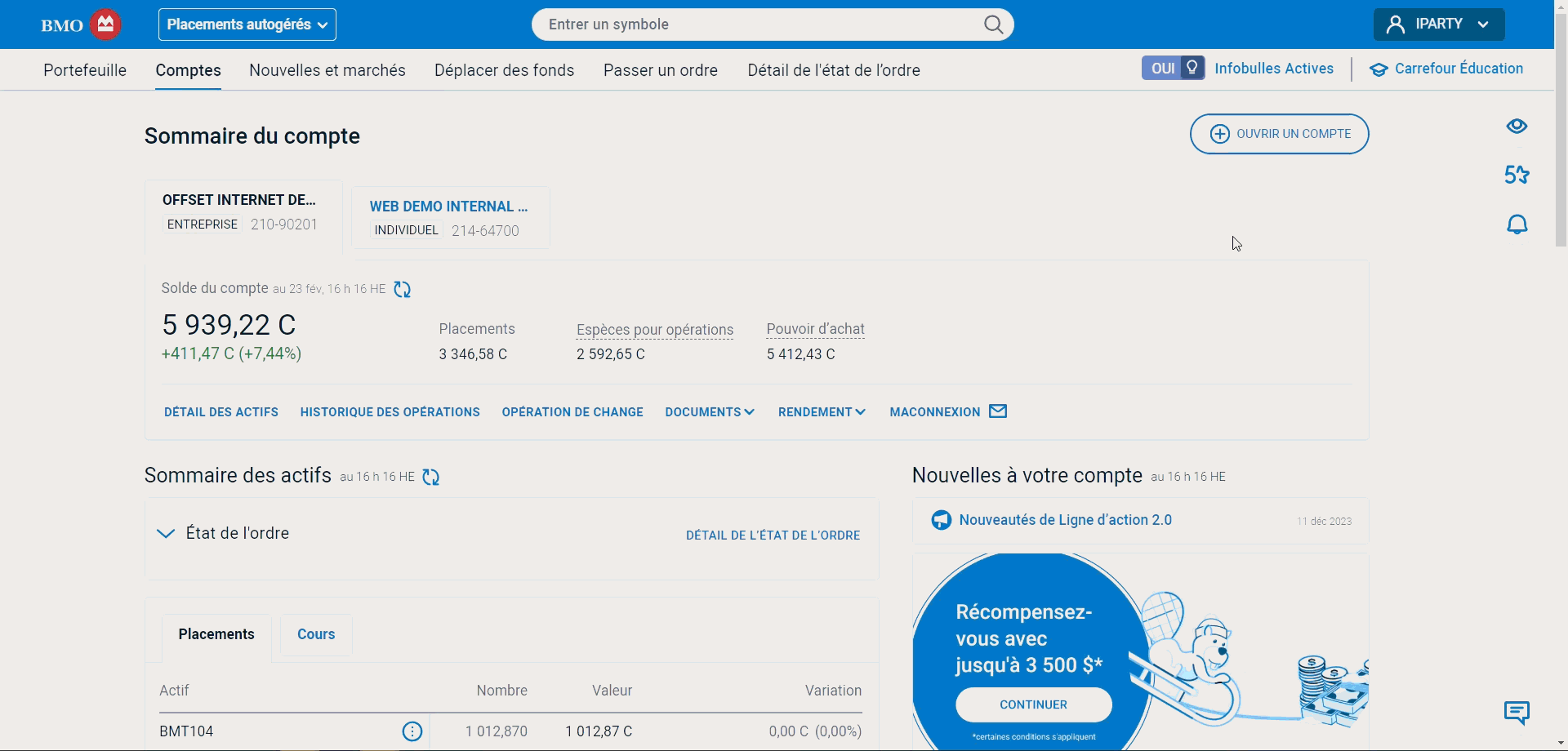The image size is (1568, 751).
Task: Click the 210-90201 account number
Action: 284,224
